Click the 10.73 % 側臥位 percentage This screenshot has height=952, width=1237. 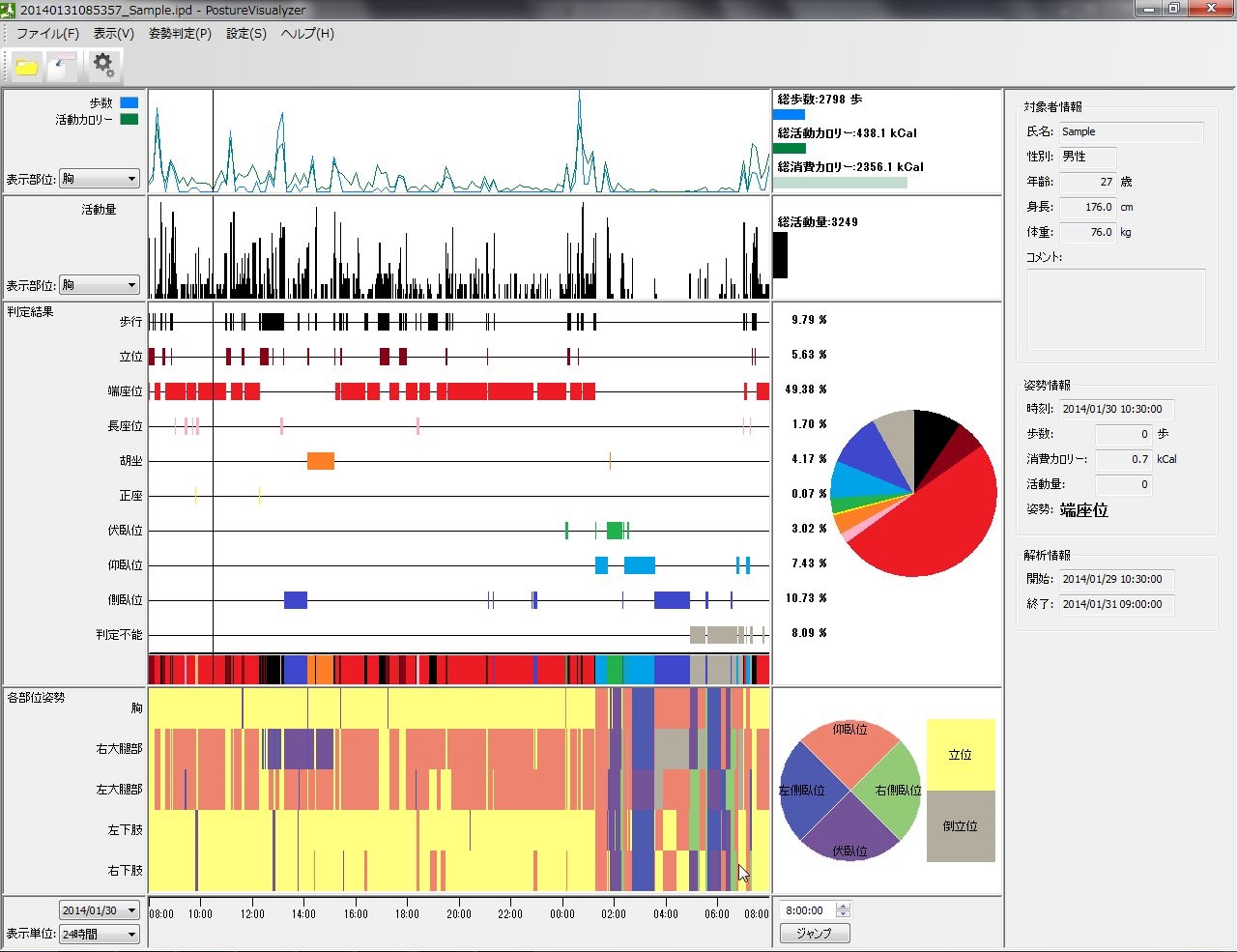pos(806,598)
